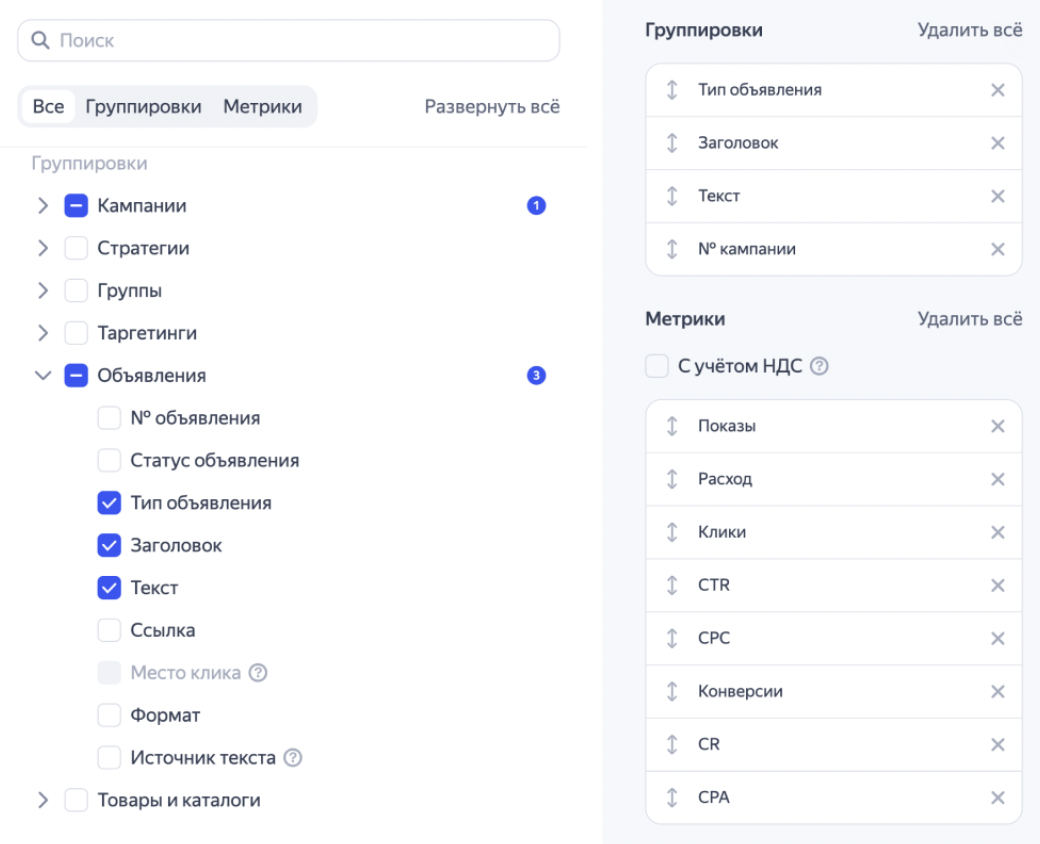This screenshot has width=1040, height=844.
Task: Check the Стратегии checkbox
Action: click(x=76, y=248)
